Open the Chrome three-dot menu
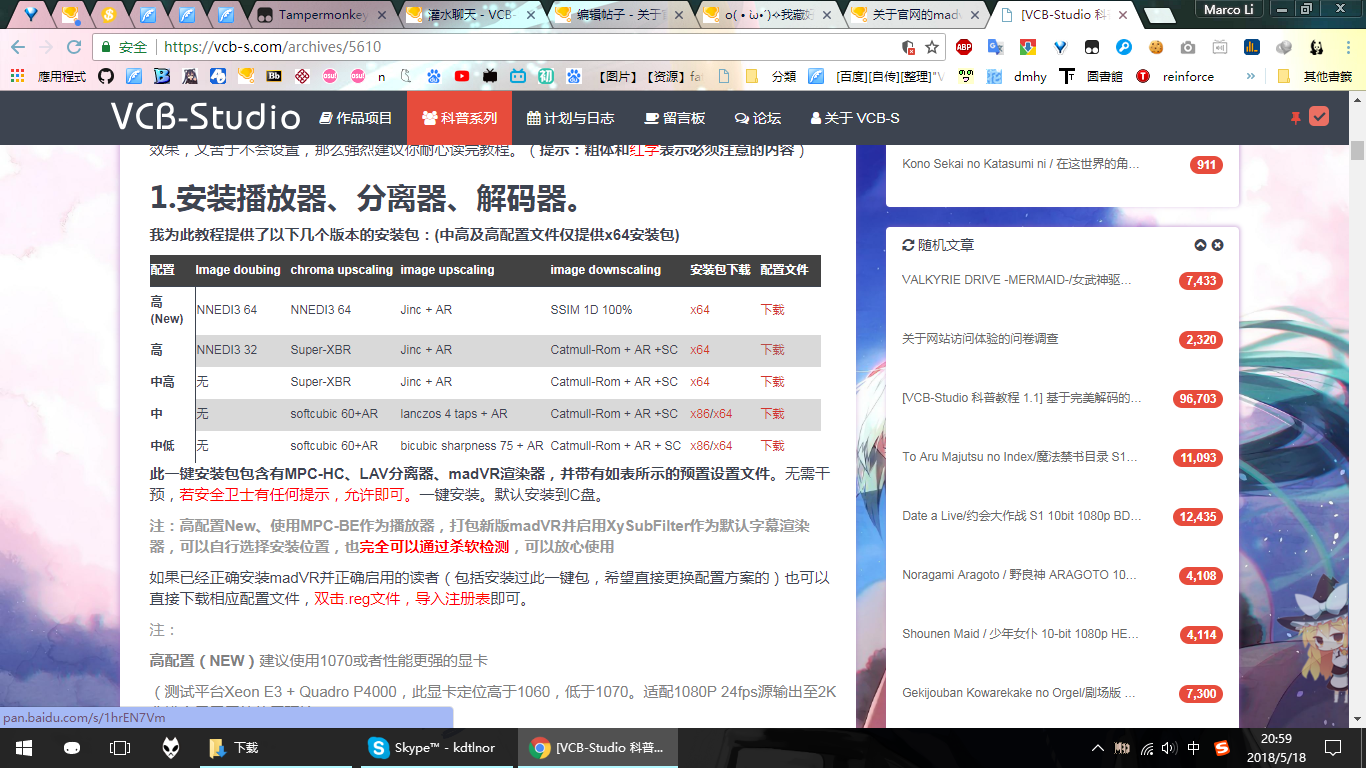This screenshot has width=1366, height=768. click(x=1349, y=47)
